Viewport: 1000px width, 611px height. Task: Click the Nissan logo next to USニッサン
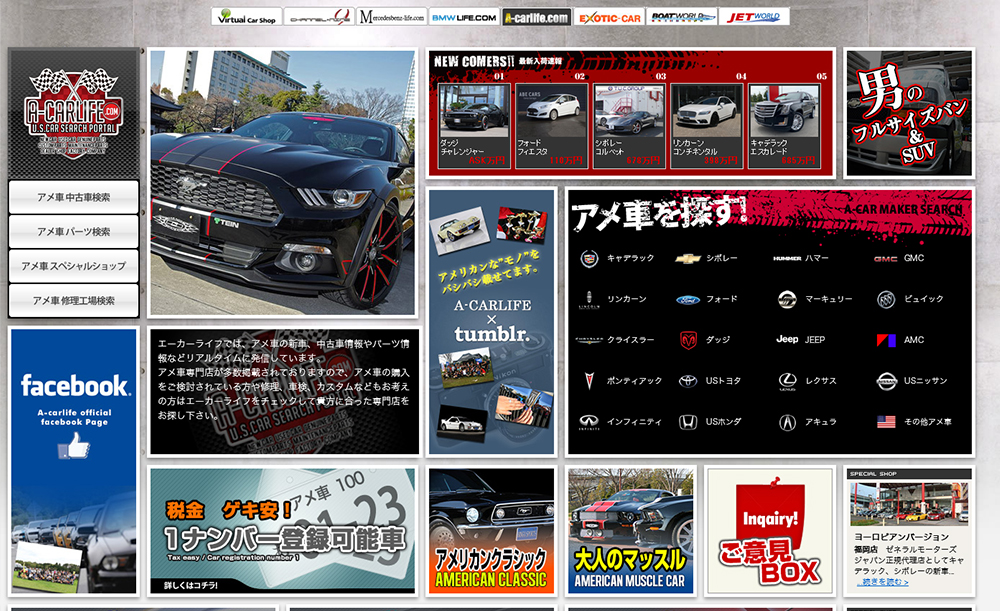tap(886, 381)
